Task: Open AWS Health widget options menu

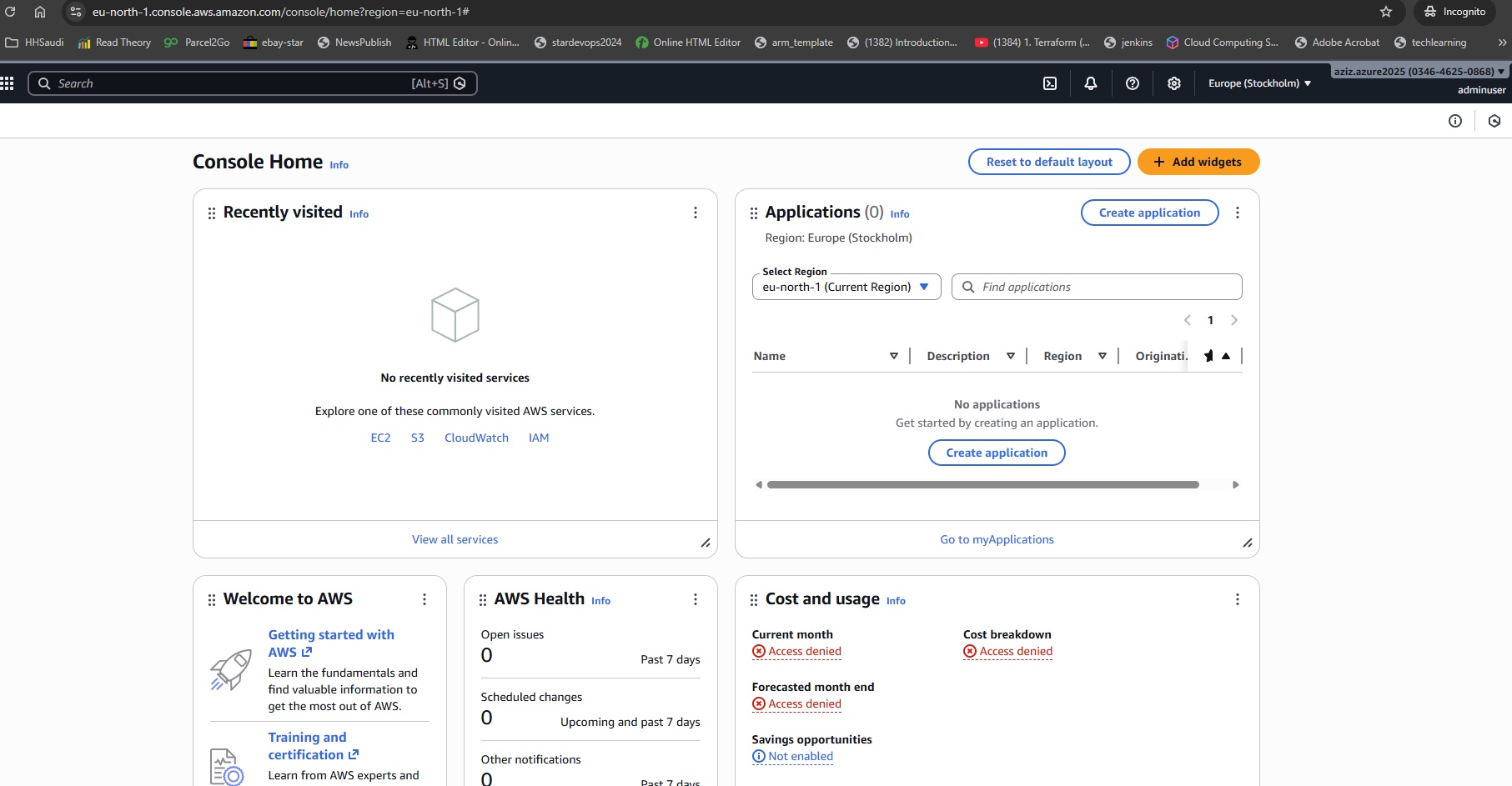Action: coord(695,599)
